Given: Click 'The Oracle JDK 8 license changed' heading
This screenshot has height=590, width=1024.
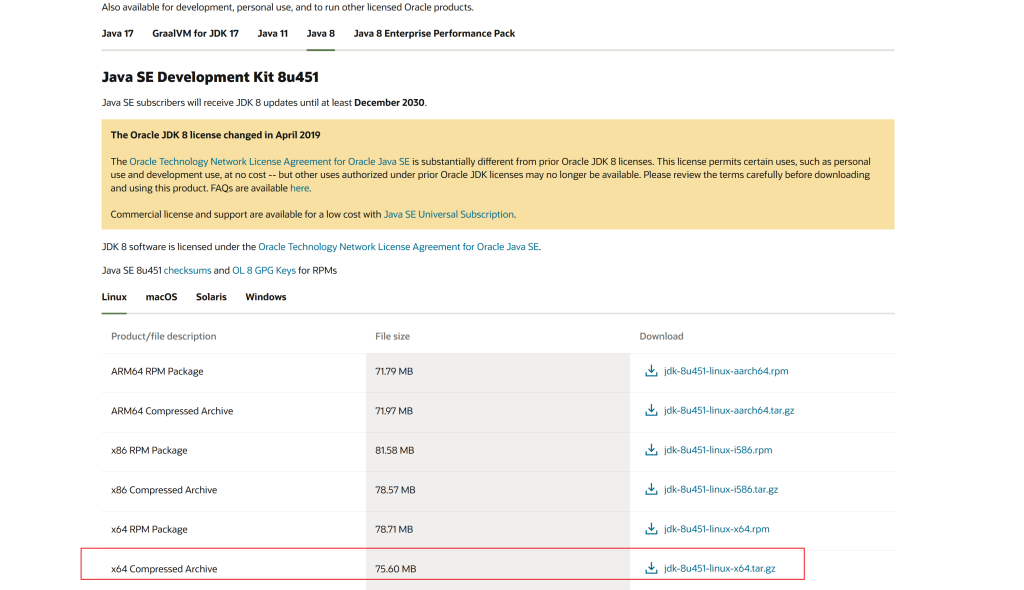Looking at the screenshot, I should click(216, 135).
